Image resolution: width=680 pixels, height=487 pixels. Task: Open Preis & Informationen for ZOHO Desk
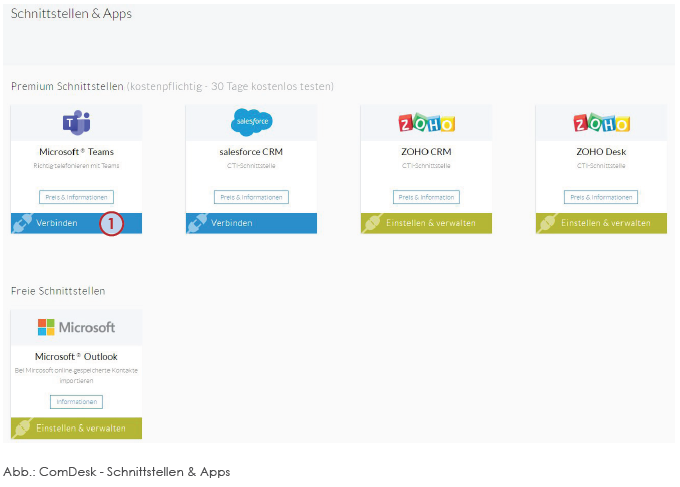coord(601,197)
